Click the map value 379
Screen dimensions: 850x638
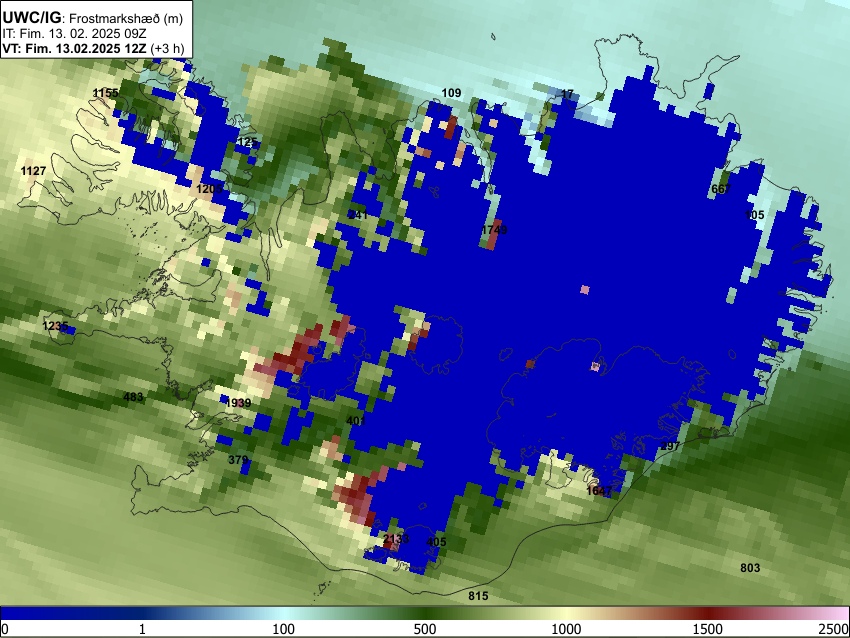(x=238, y=460)
